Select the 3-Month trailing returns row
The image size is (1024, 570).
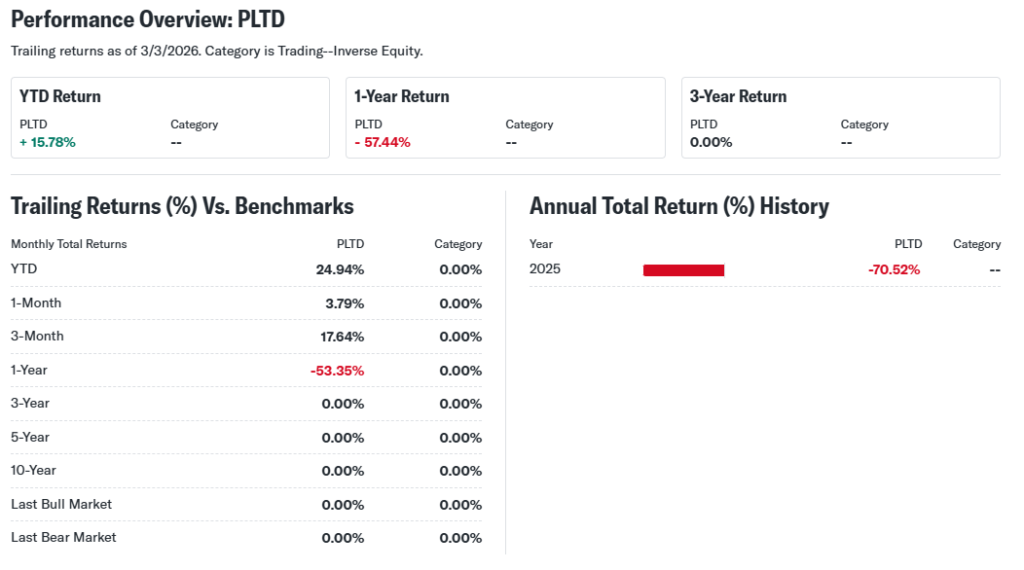245,336
